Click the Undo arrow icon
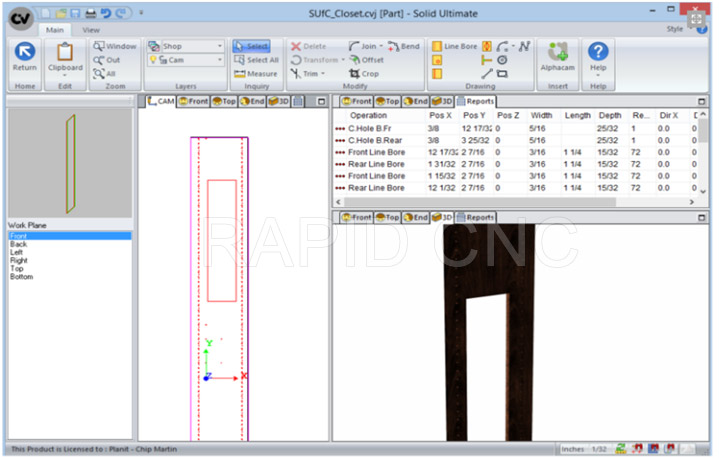Screen dimensions: 719x458 105,13
